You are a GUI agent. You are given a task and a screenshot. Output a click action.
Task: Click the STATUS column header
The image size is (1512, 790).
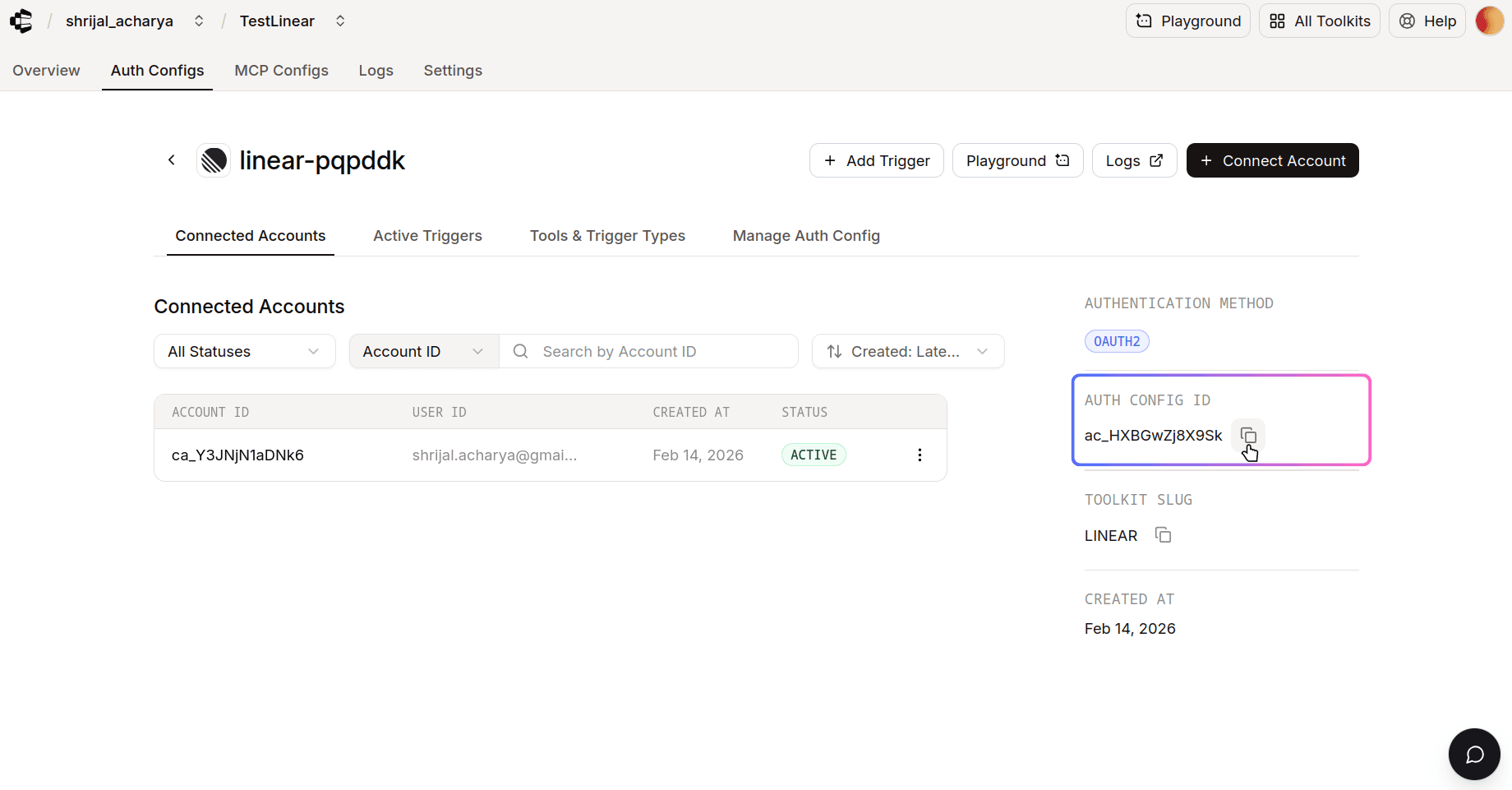[804, 412]
